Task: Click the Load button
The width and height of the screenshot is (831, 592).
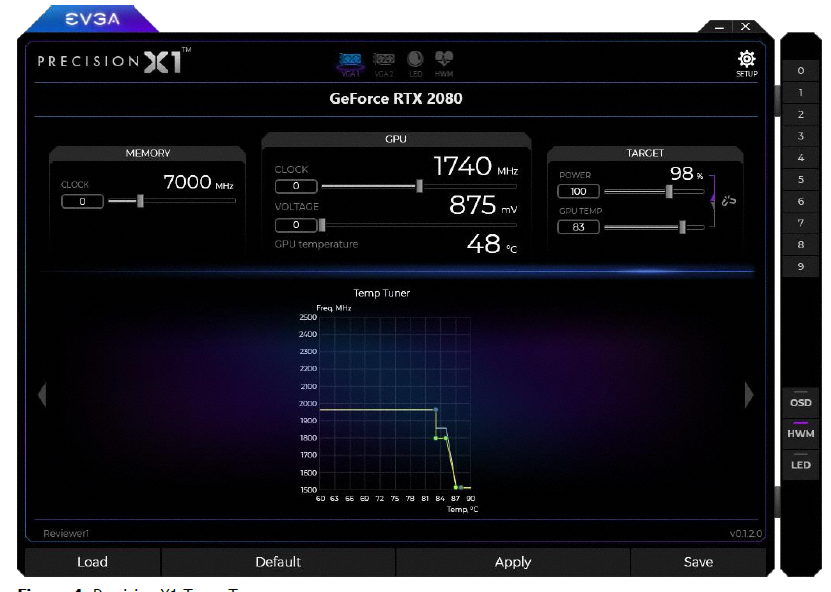Action: 92,562
